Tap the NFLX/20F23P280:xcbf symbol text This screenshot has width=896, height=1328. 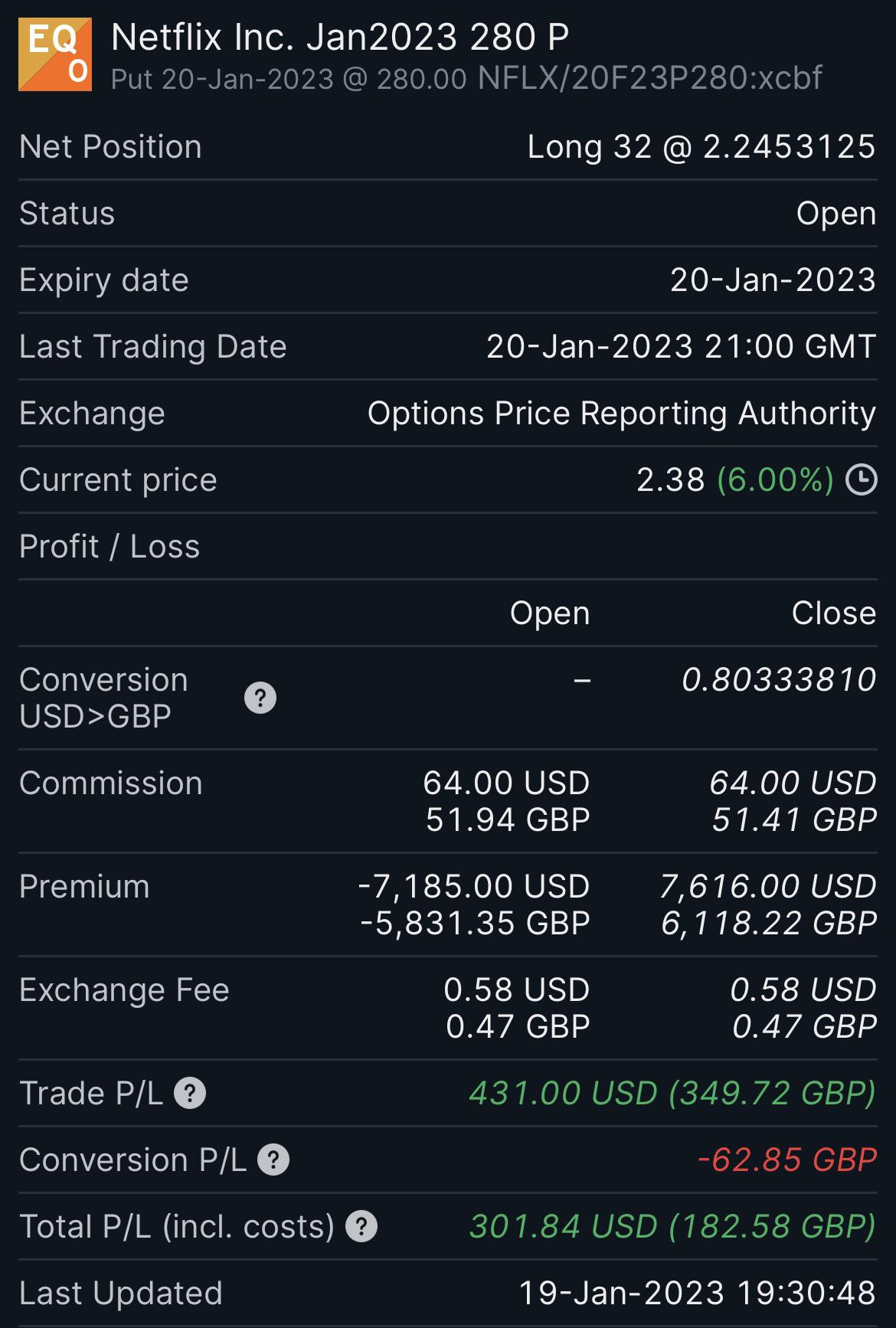(x=649, y=78)
